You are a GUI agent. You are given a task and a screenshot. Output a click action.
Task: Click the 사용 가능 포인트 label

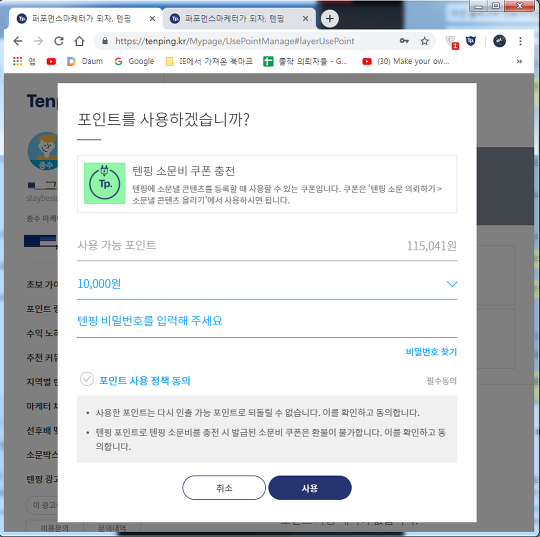coord(117,245)
